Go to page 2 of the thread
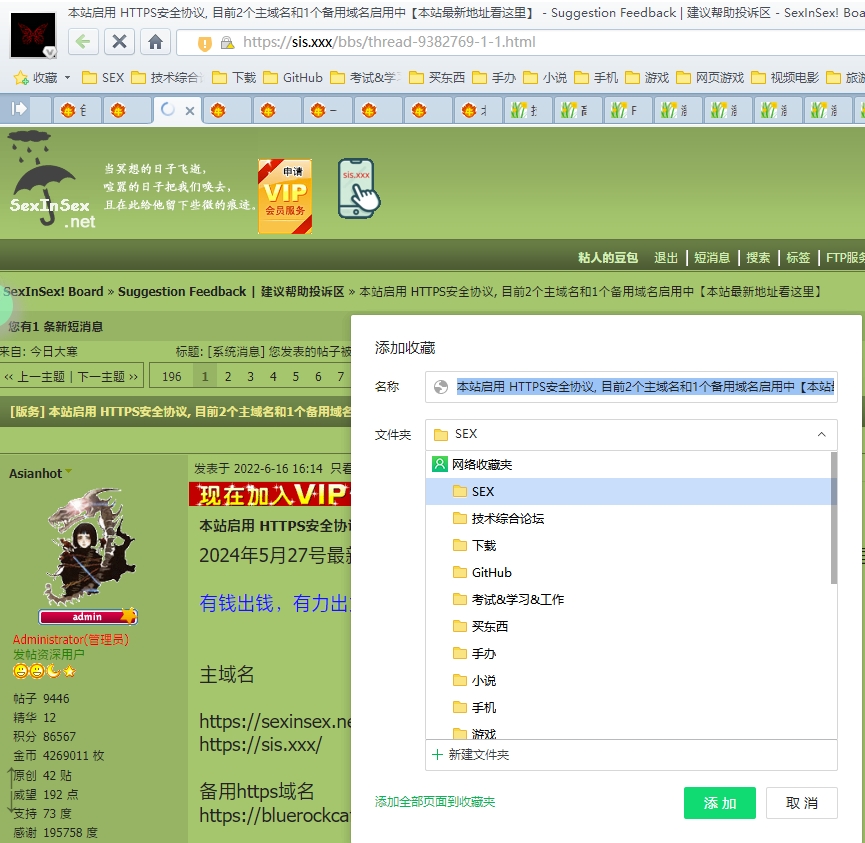The width and height of the screenshot is (865, 843). [x=228, y=377]
